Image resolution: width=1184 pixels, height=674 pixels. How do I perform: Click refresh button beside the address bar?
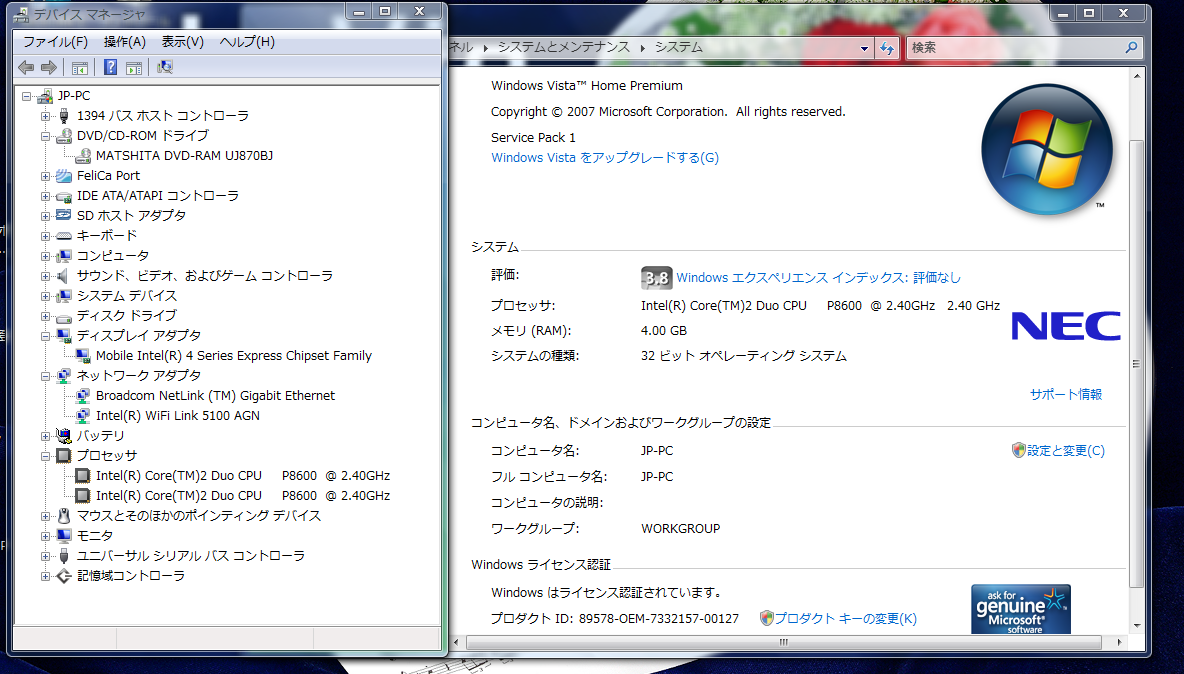[887, 48]
